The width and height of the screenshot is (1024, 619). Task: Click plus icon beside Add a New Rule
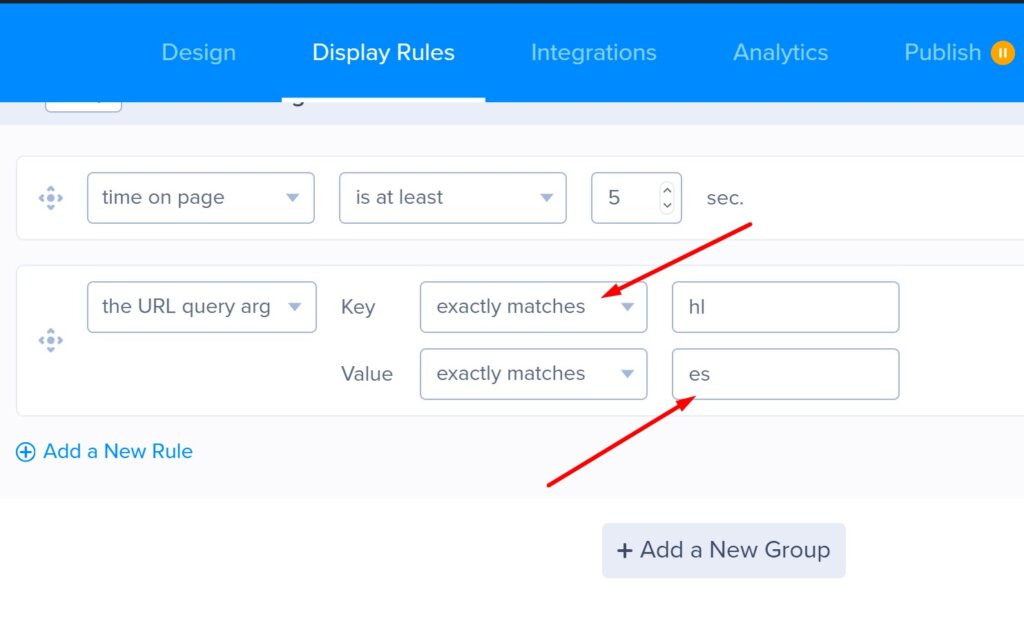pyautogui.click(x=26, y=452)
